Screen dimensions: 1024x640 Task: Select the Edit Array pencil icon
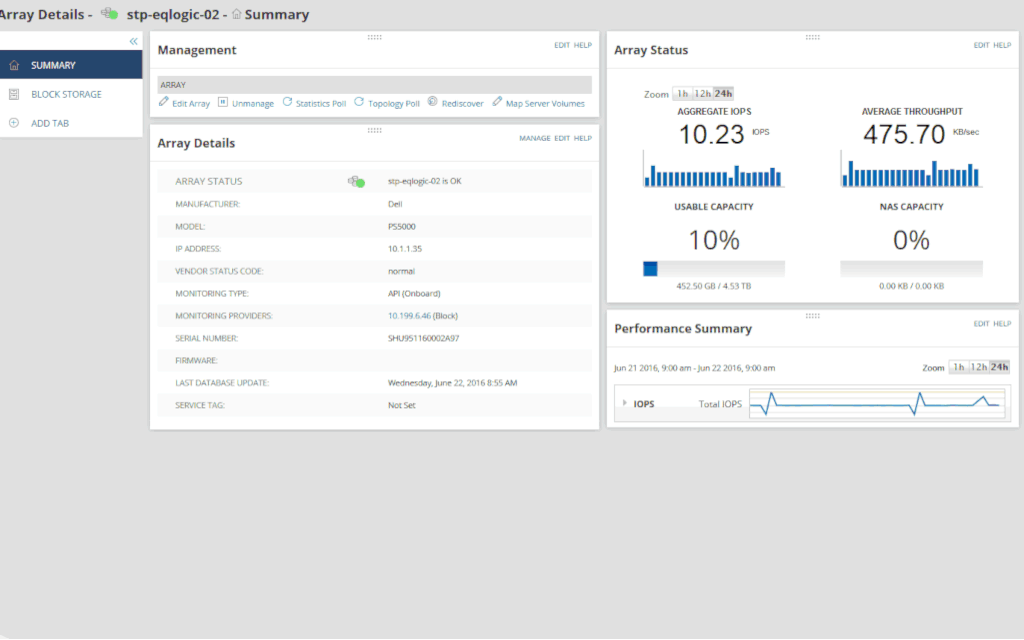[x=161, y=103]
